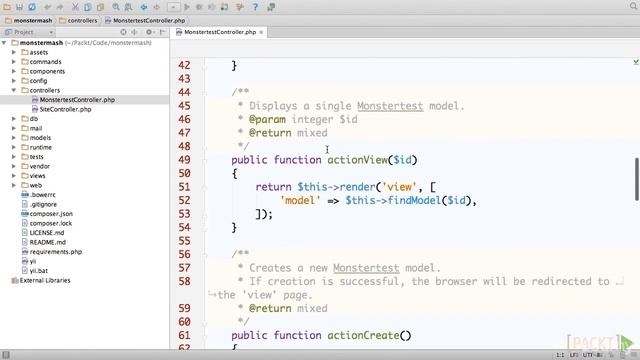Click the Forward navigation arrow

(x=156, y=7)
